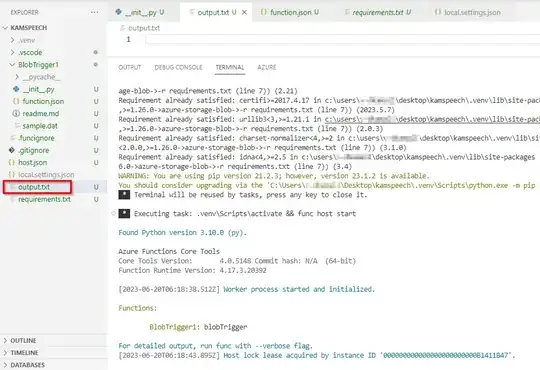Open Explorer more actions ellipsis menu
Screen dimensions: 540x370
[94, 12]
